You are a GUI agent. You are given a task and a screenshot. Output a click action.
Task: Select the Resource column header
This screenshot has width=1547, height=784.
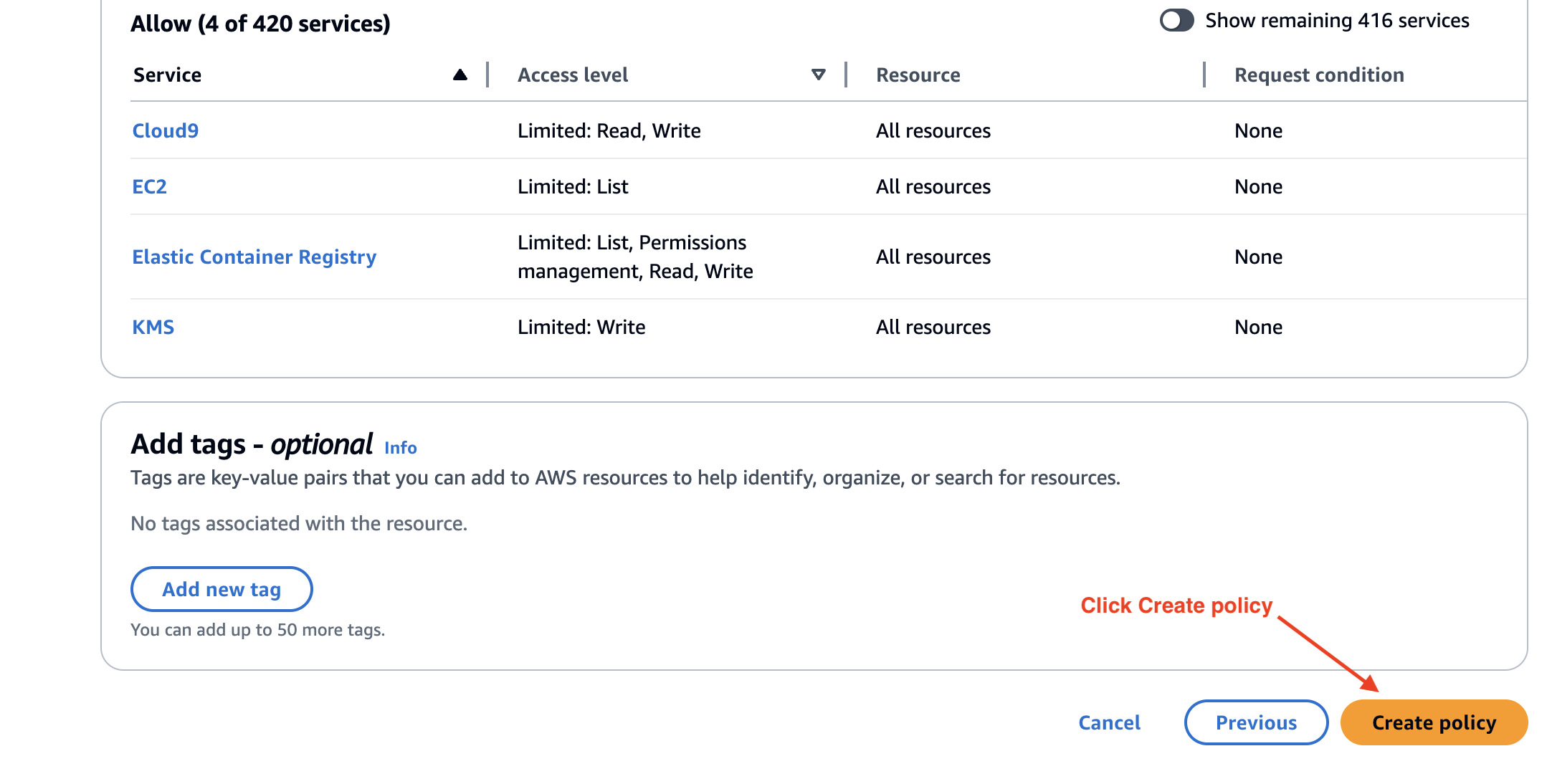point(918,74)
